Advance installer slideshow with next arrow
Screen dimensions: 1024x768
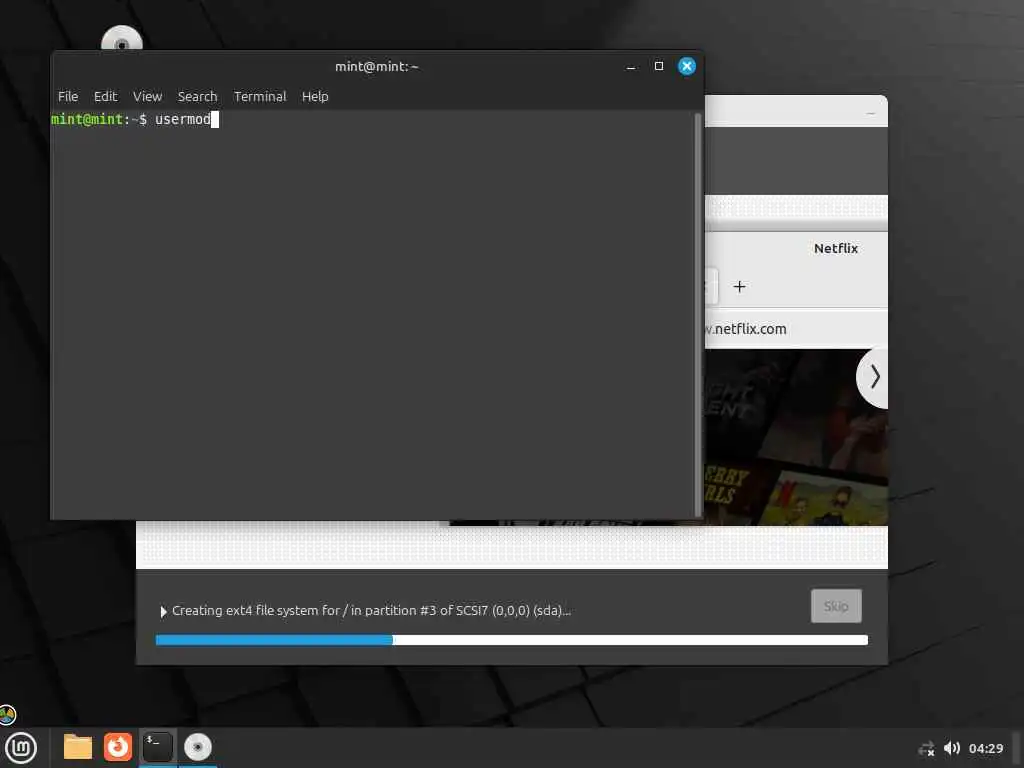click(x=873, y=377)
